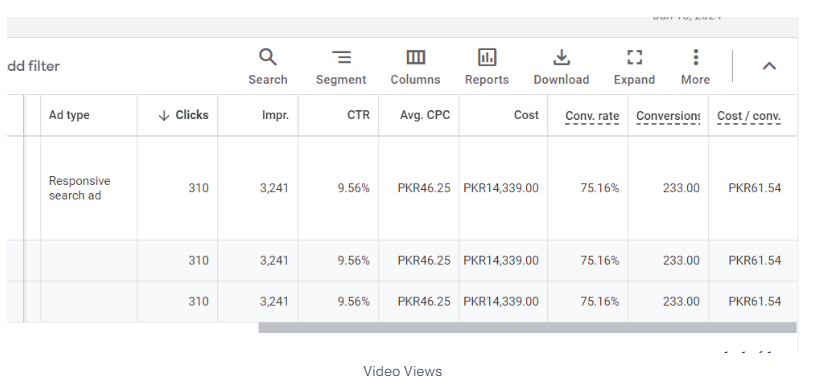Select the 75.16% conv. rate in the Responsive search ad row
Screen dimensions: 824x390
[x=600, y=188]
